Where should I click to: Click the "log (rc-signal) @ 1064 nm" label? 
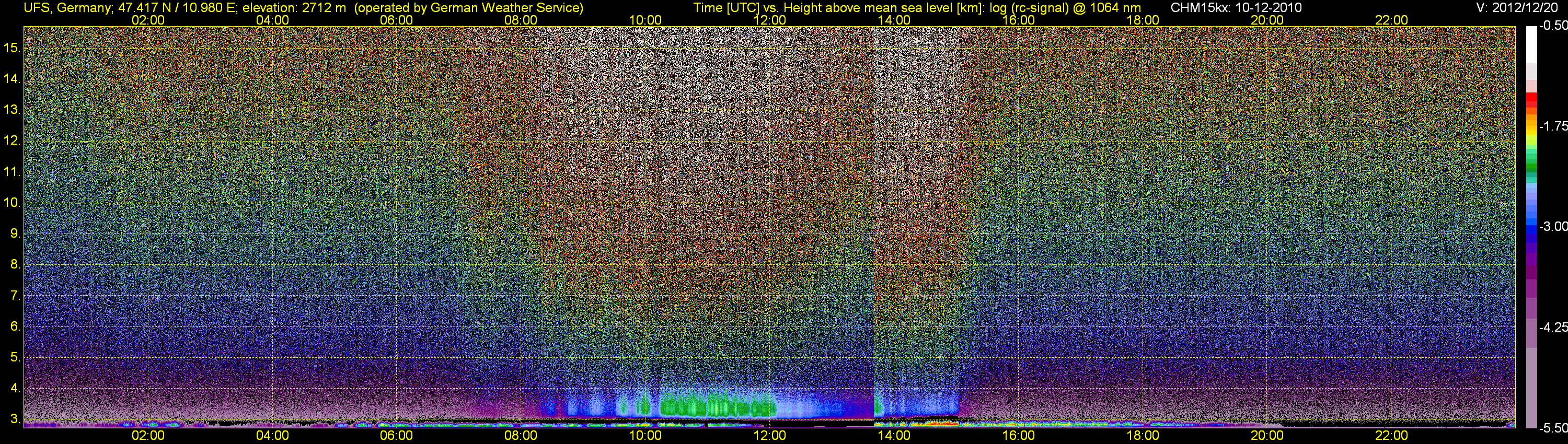(1065, 8)
